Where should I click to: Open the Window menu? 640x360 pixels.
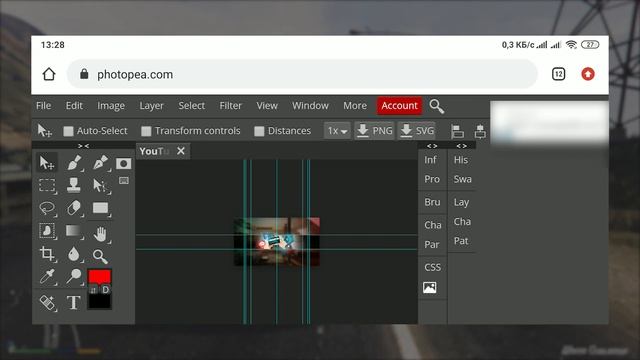pyautogui.click(x=310, y=106)
